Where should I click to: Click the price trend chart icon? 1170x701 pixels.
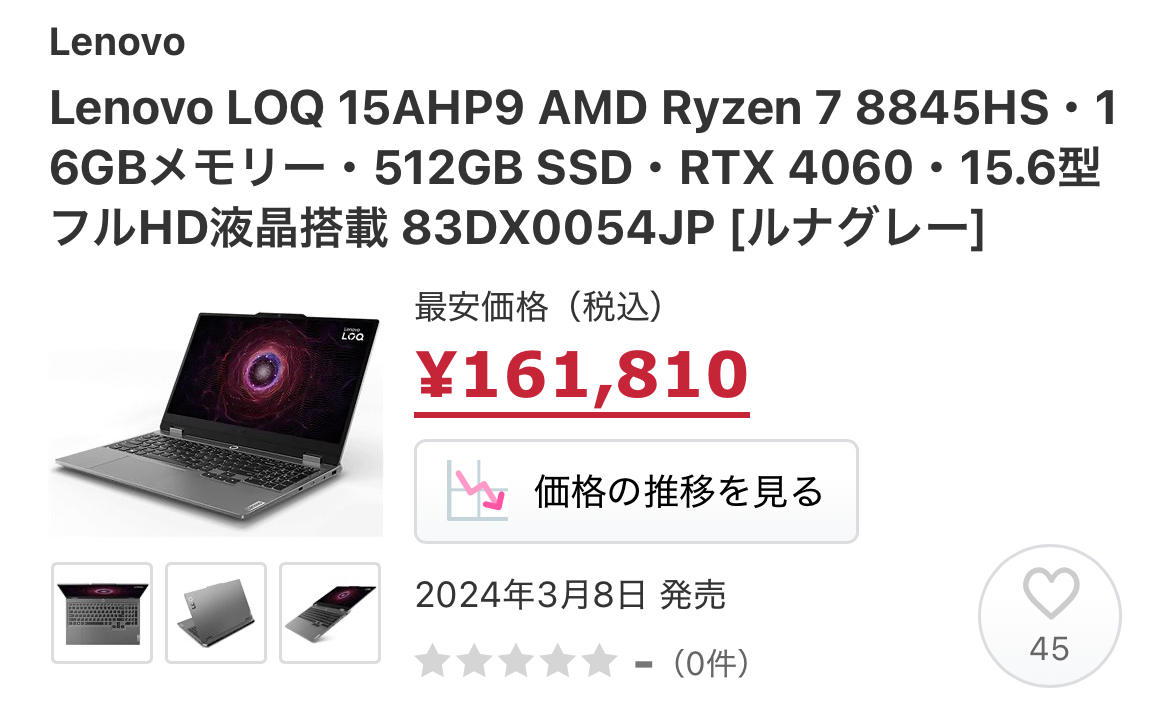477,490
